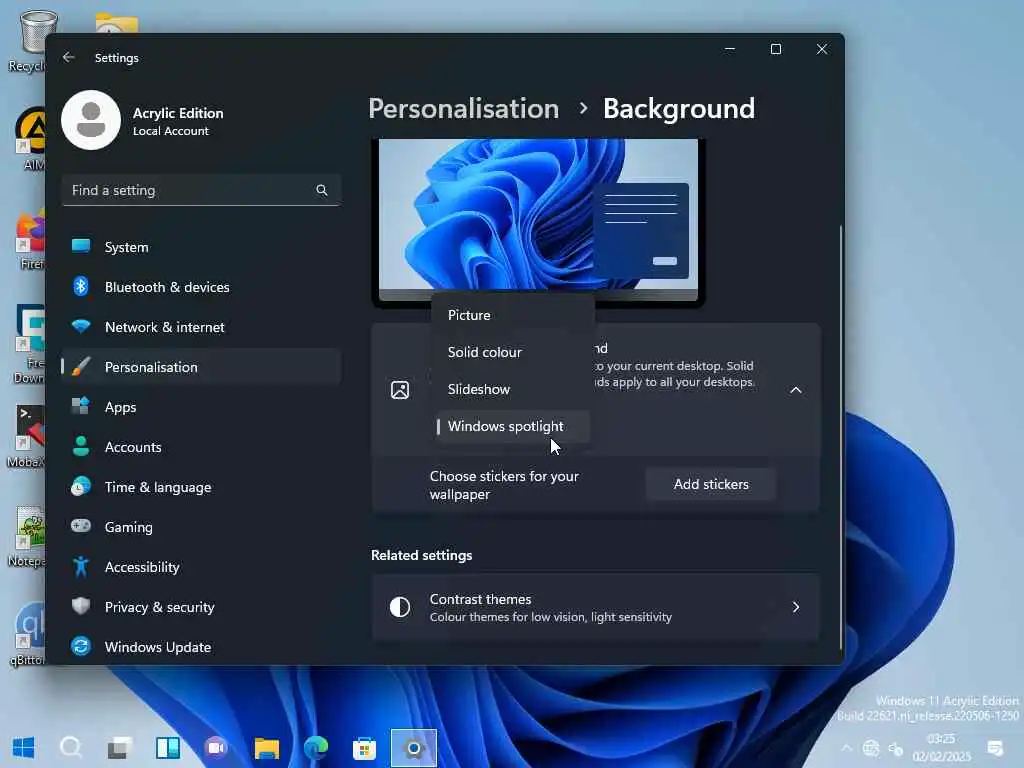Open Widgets from the taskbar

tap(168, 747)
